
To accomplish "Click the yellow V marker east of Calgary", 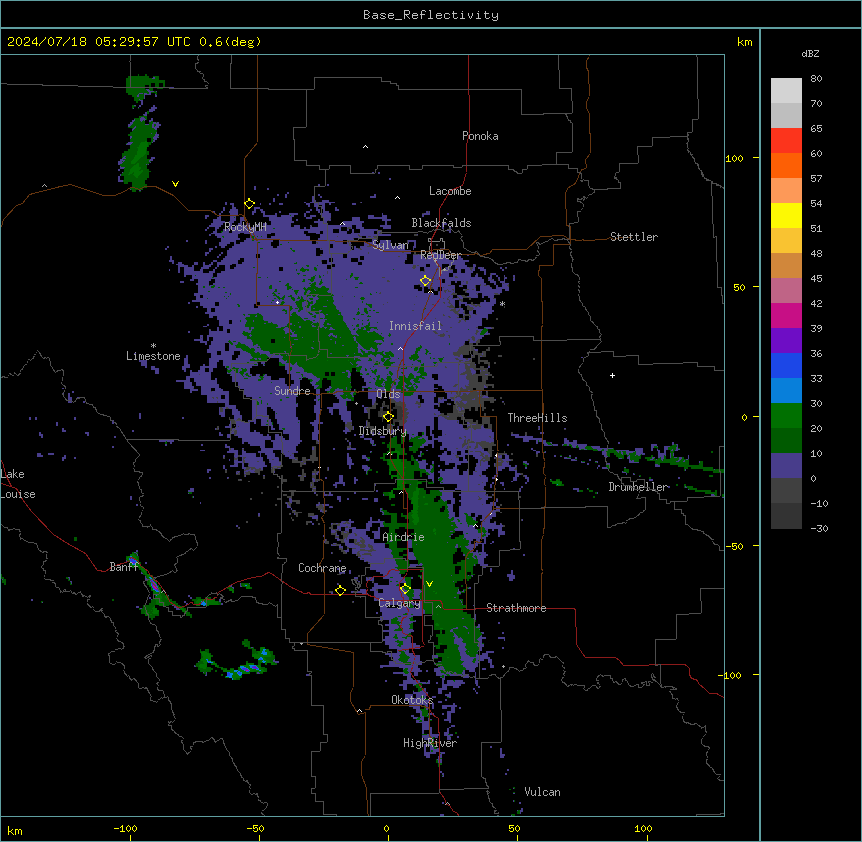I will pos(429,584).
